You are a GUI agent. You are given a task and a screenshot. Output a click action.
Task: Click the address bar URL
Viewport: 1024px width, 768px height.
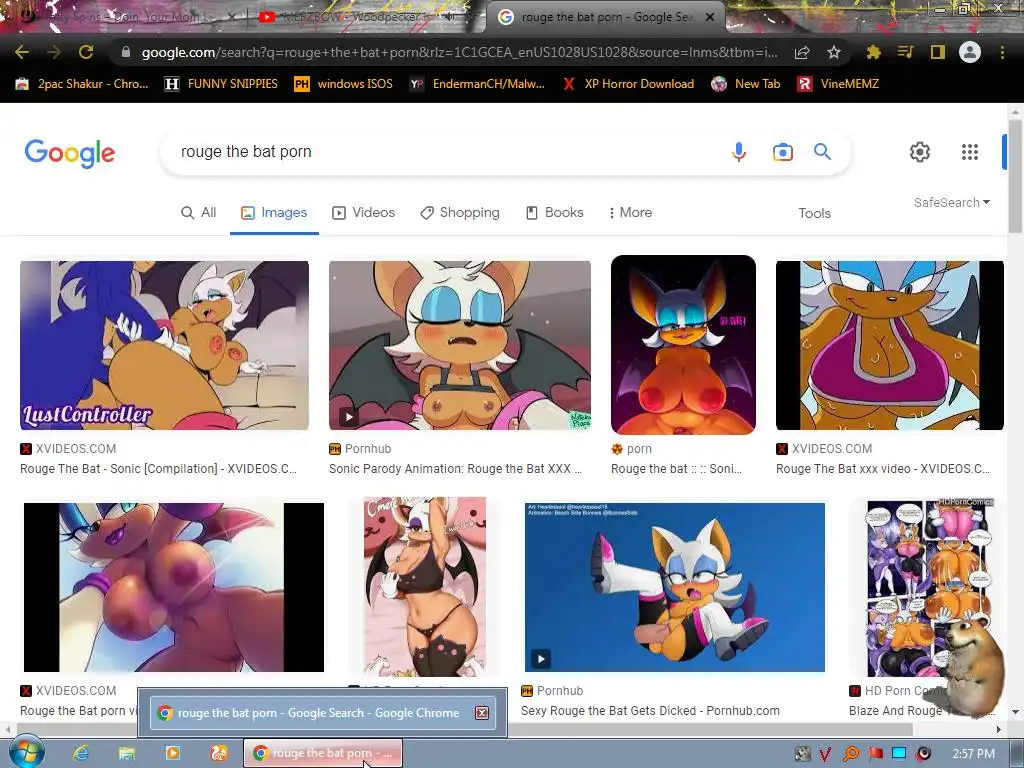click(460, 52)
